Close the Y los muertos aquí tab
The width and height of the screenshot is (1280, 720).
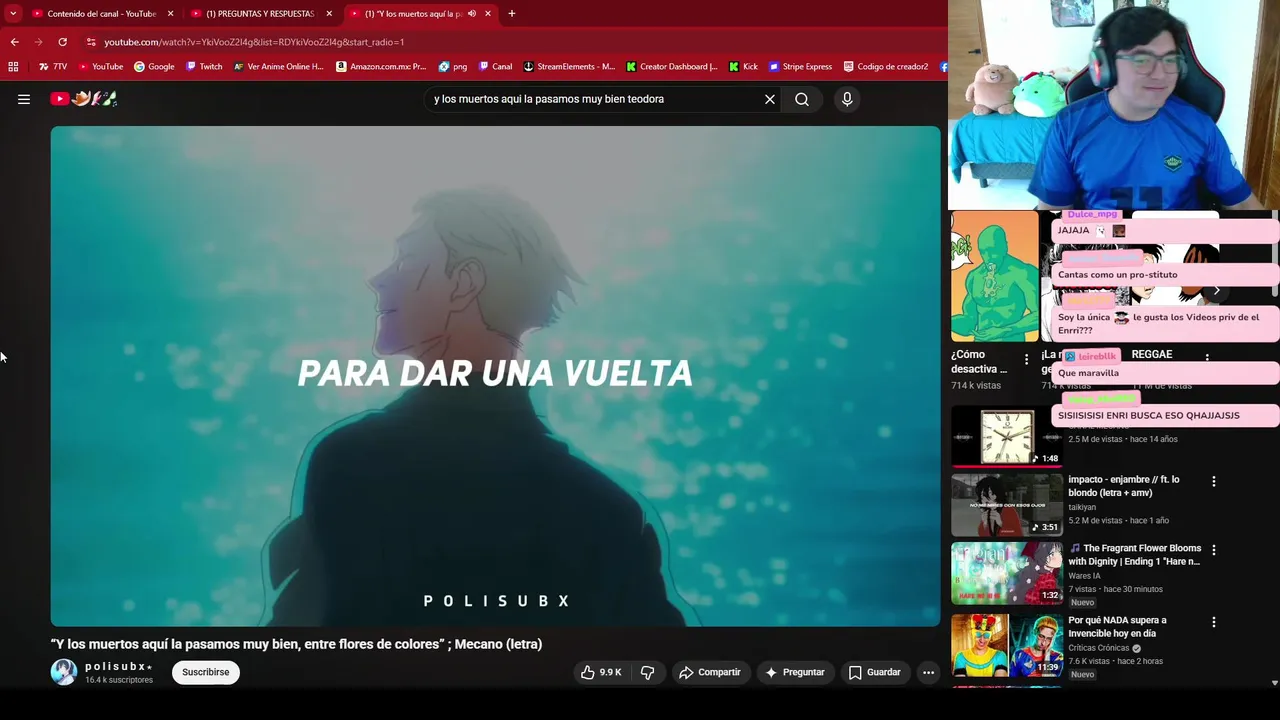[x=488, y=14]
